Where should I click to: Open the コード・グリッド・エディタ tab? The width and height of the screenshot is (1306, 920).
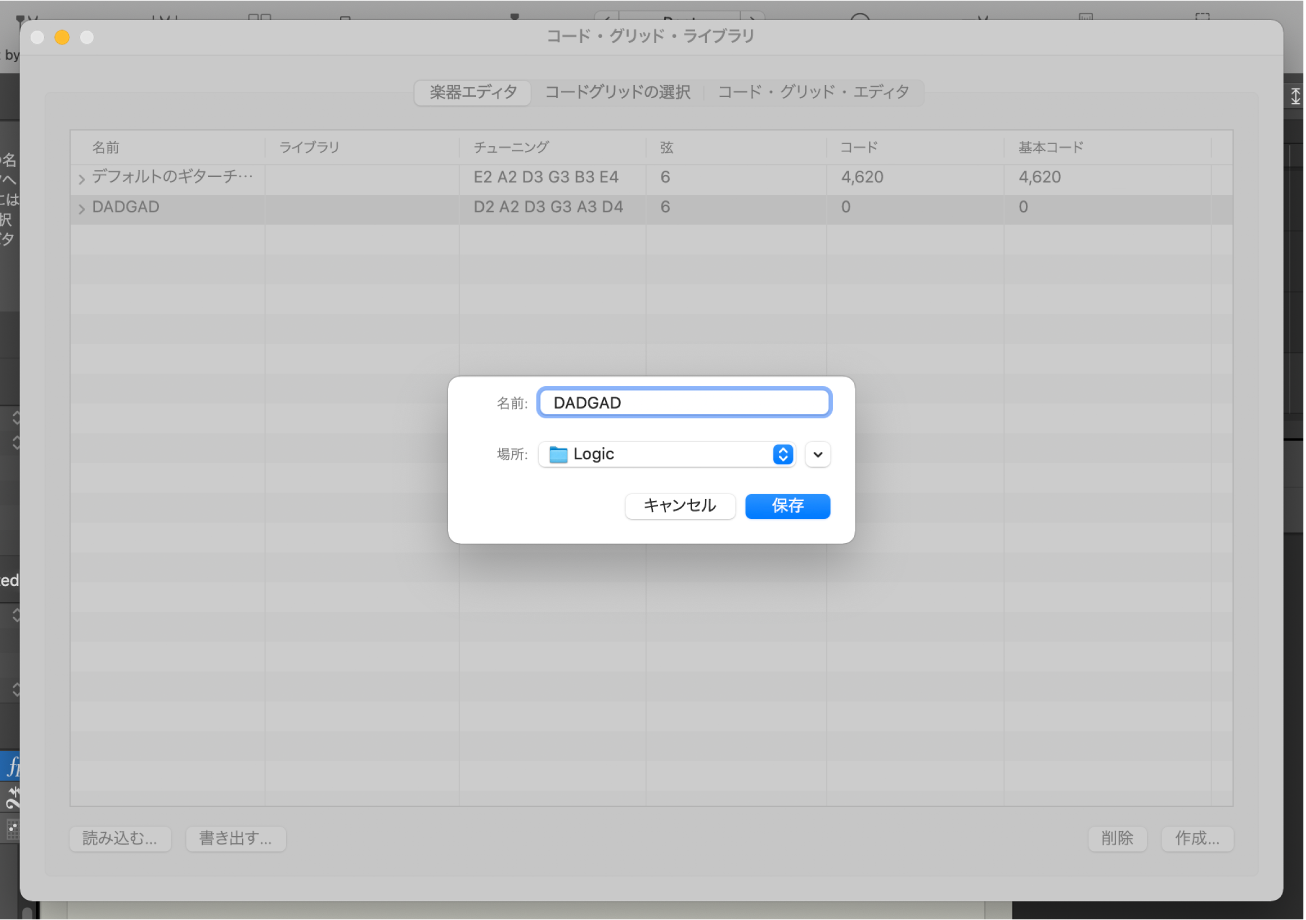(x=816, y=92)
